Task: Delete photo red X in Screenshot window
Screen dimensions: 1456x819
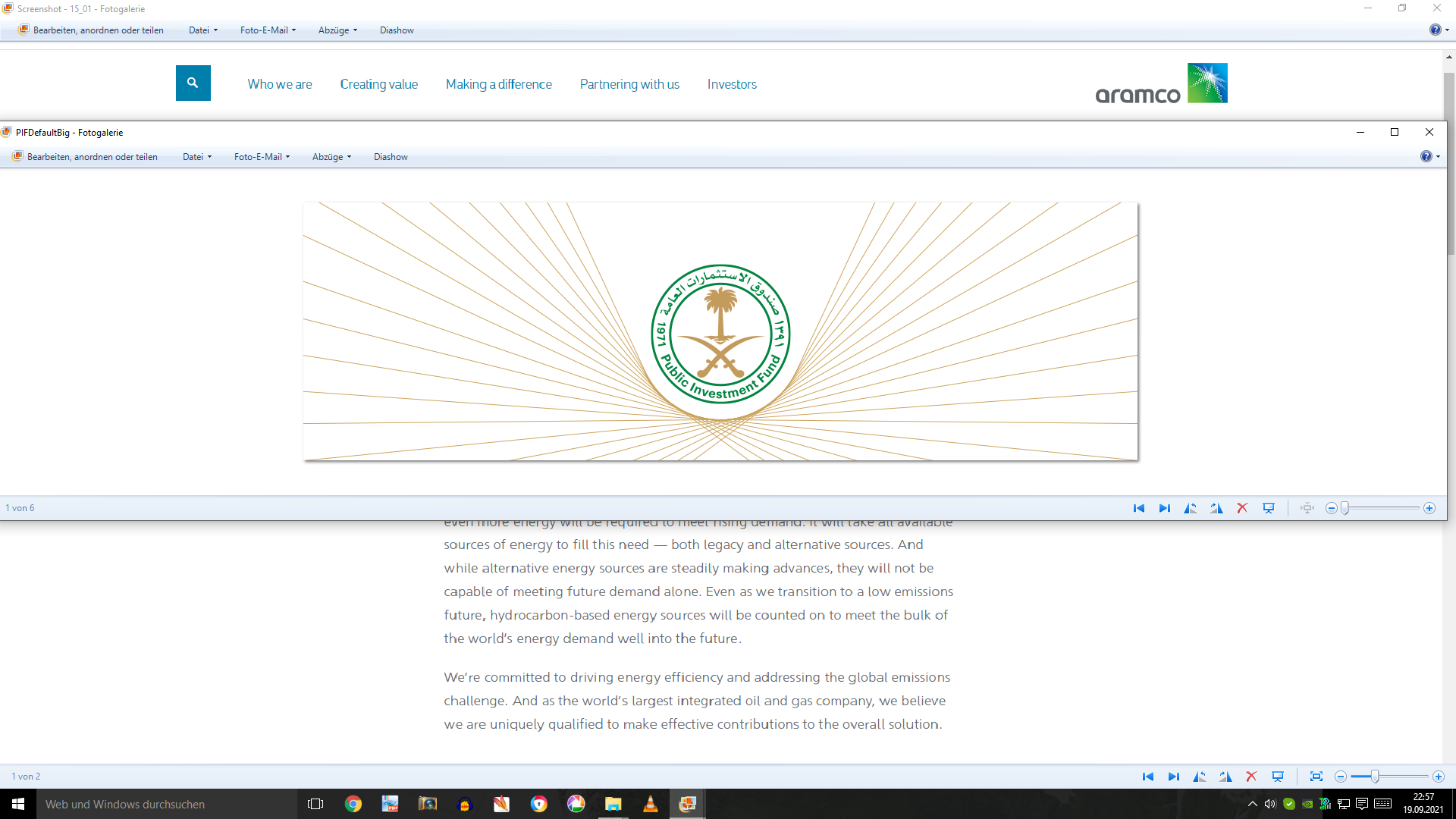Action: tap(1251, 777)
